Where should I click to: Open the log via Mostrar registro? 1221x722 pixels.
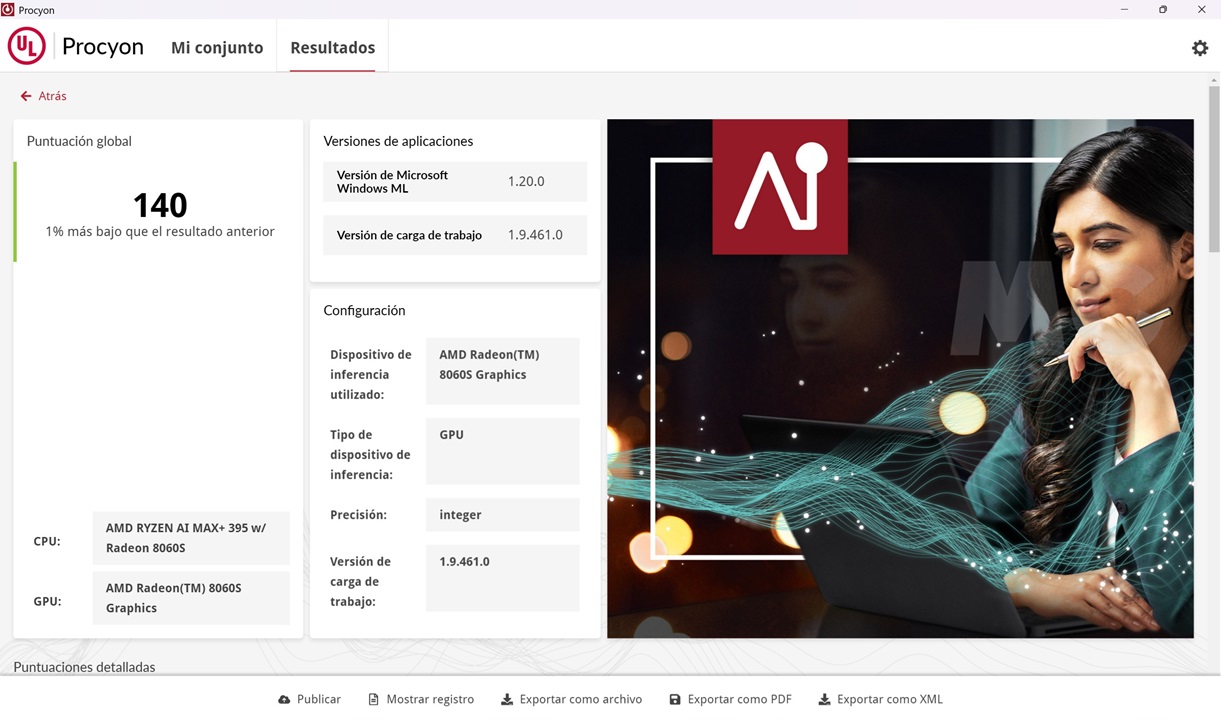pos(421,699)
